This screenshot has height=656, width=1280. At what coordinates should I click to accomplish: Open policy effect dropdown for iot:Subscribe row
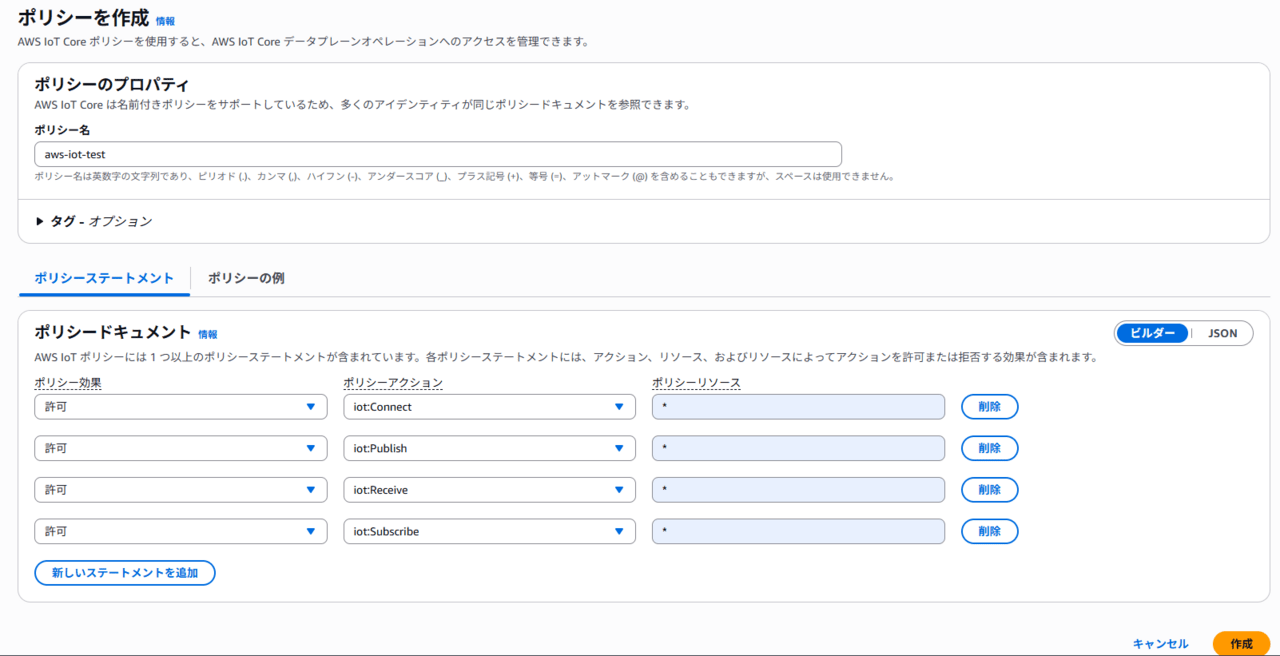coord(180,531)
